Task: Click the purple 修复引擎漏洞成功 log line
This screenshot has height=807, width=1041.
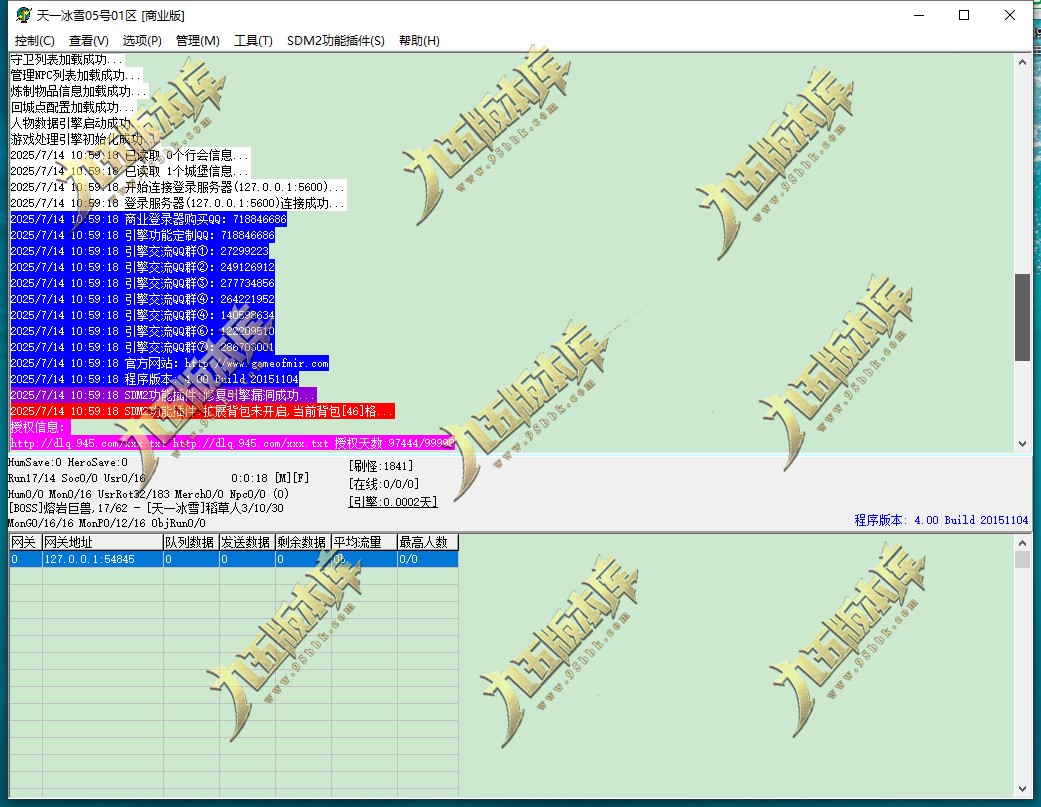Action: [163, 395]
